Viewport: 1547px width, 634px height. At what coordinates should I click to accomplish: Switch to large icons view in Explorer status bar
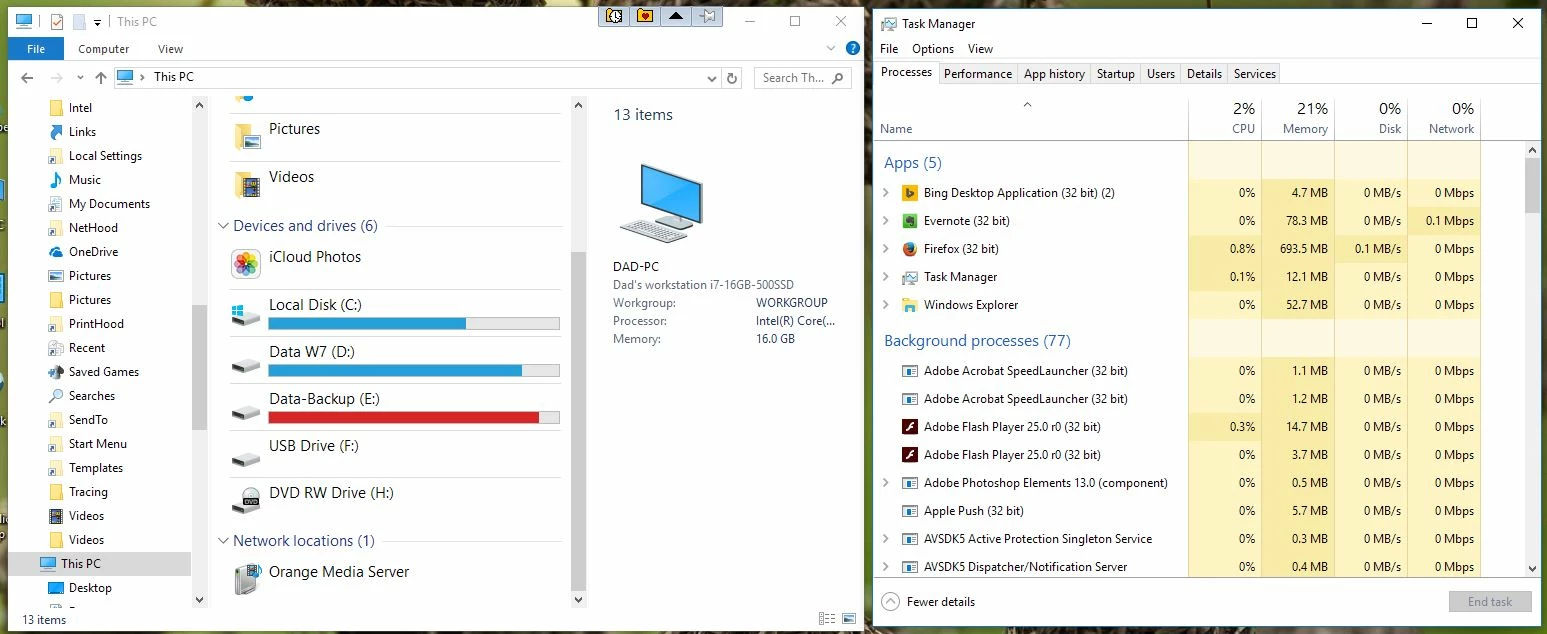[849, 619]
